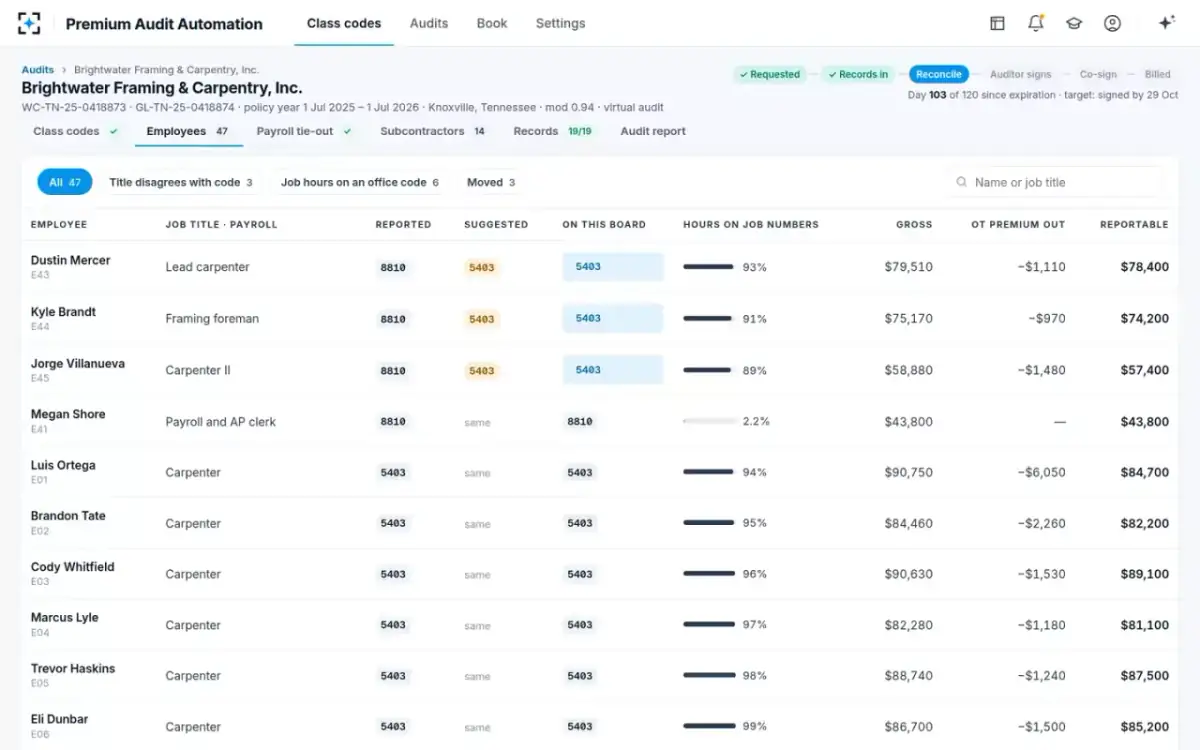Click the reportable amount $85,200
Image resolution: width=1200 pixels, height=750 pixels.
(x=1144, y=727)
